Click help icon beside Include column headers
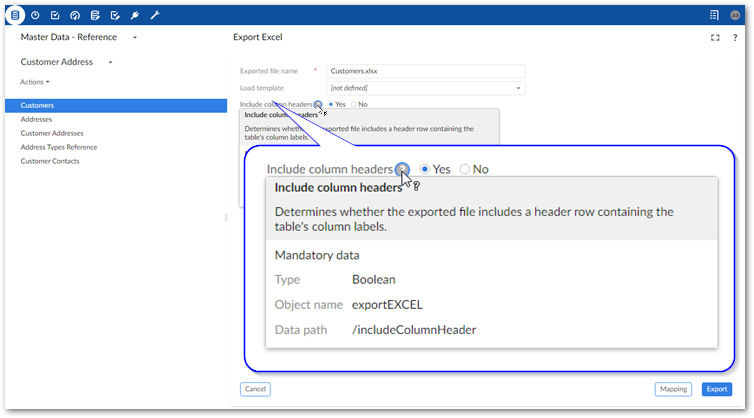754x418 pixels. tap(318, 104)
